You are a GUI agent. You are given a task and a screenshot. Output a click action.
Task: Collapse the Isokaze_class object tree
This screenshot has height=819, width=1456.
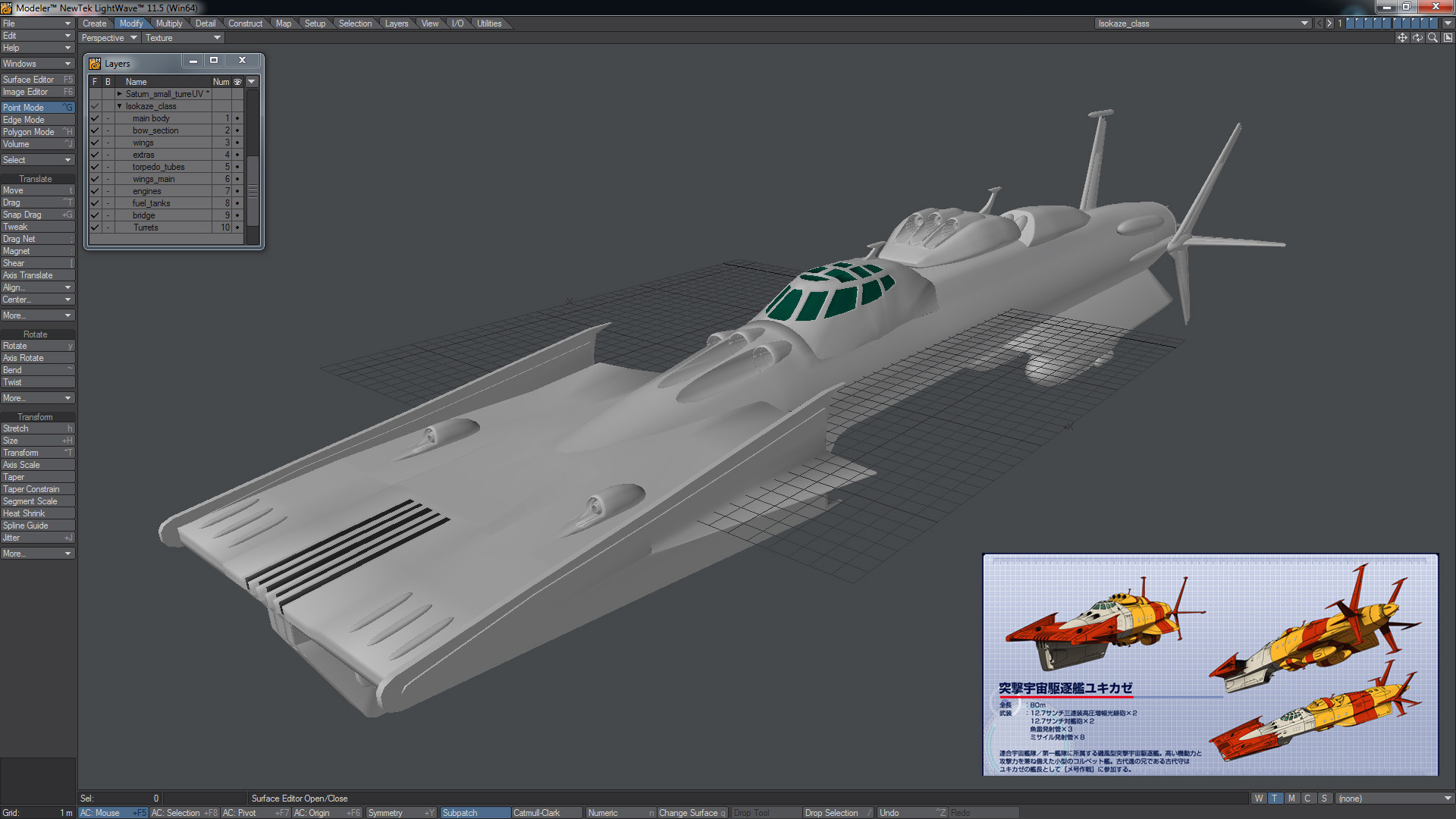120,106
